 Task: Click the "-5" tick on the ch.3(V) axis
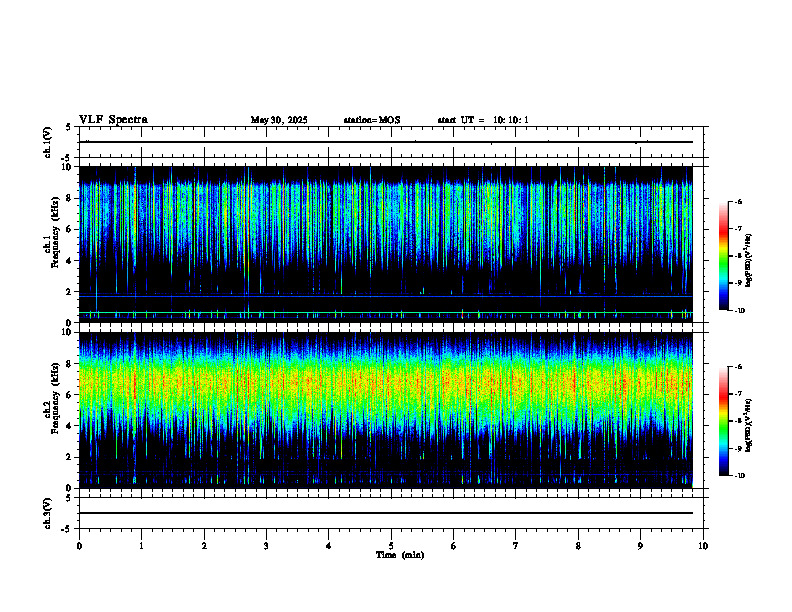[x=68, y=529]
